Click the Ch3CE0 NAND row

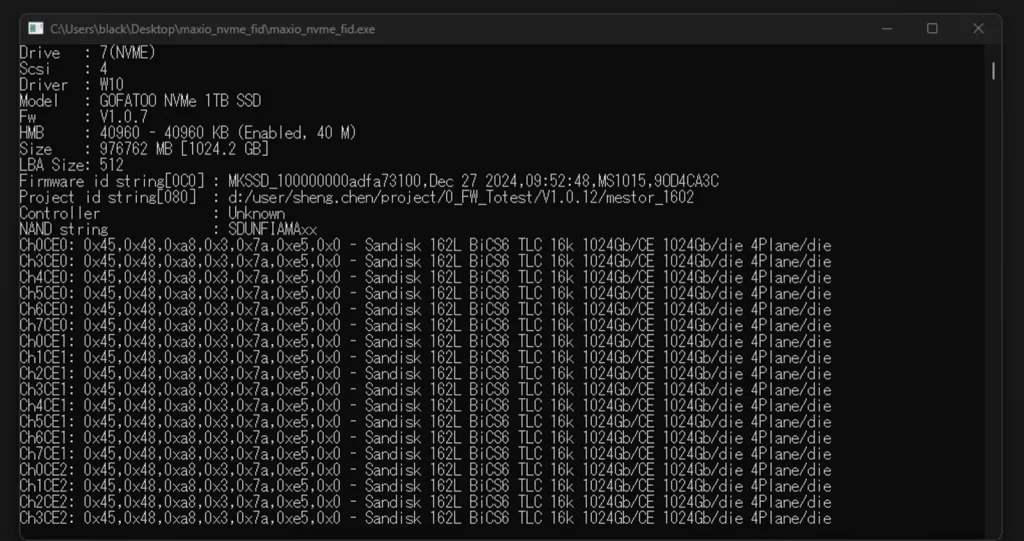[425, 261]
